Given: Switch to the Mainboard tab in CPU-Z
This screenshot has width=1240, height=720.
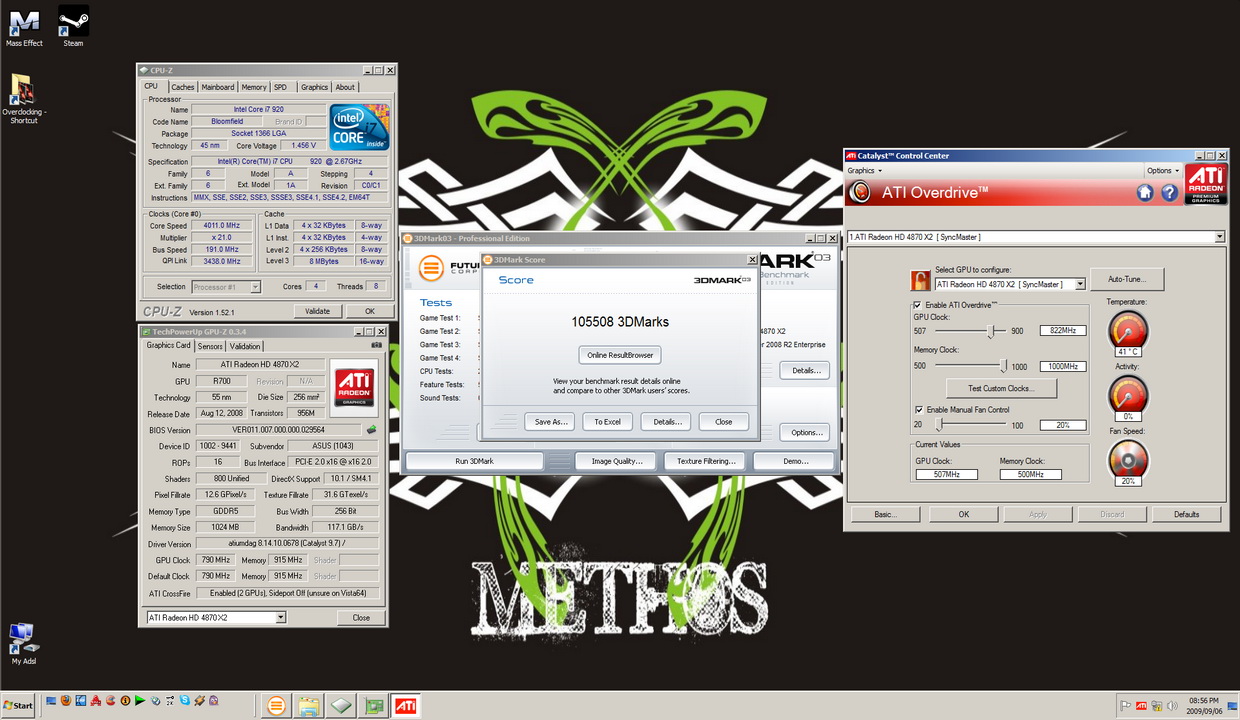Looking at the screenshot, I should [x=218, y=87].
